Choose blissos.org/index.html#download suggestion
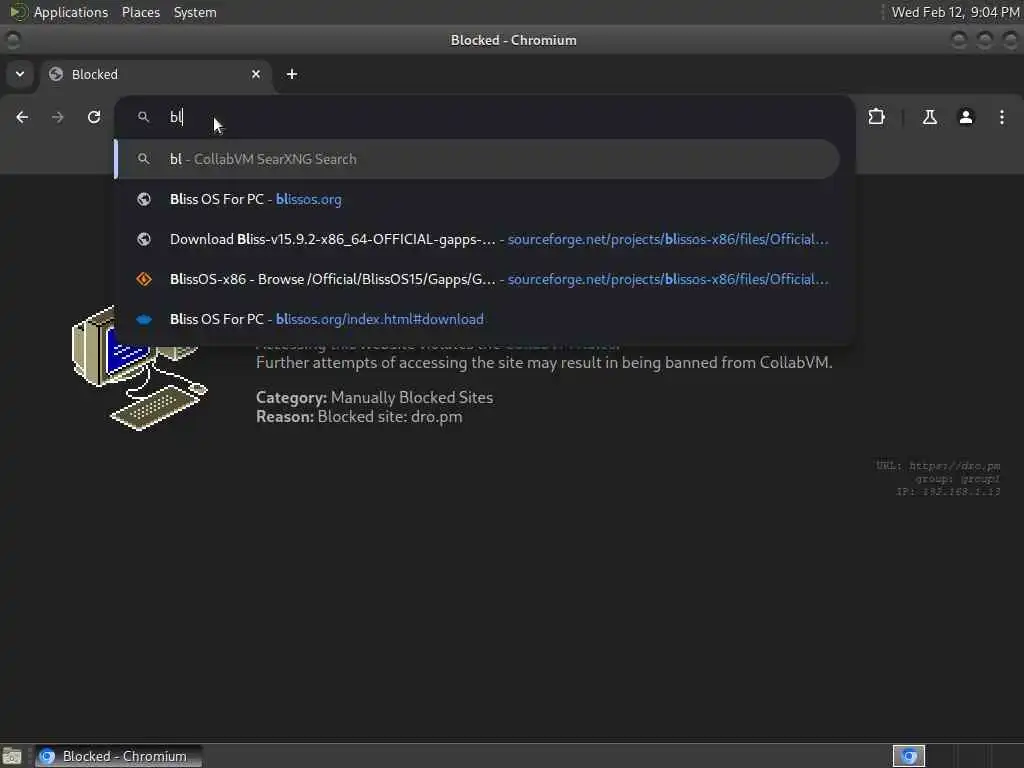Viewport: 1024px width, 768px height. click(x=477, y=319)
